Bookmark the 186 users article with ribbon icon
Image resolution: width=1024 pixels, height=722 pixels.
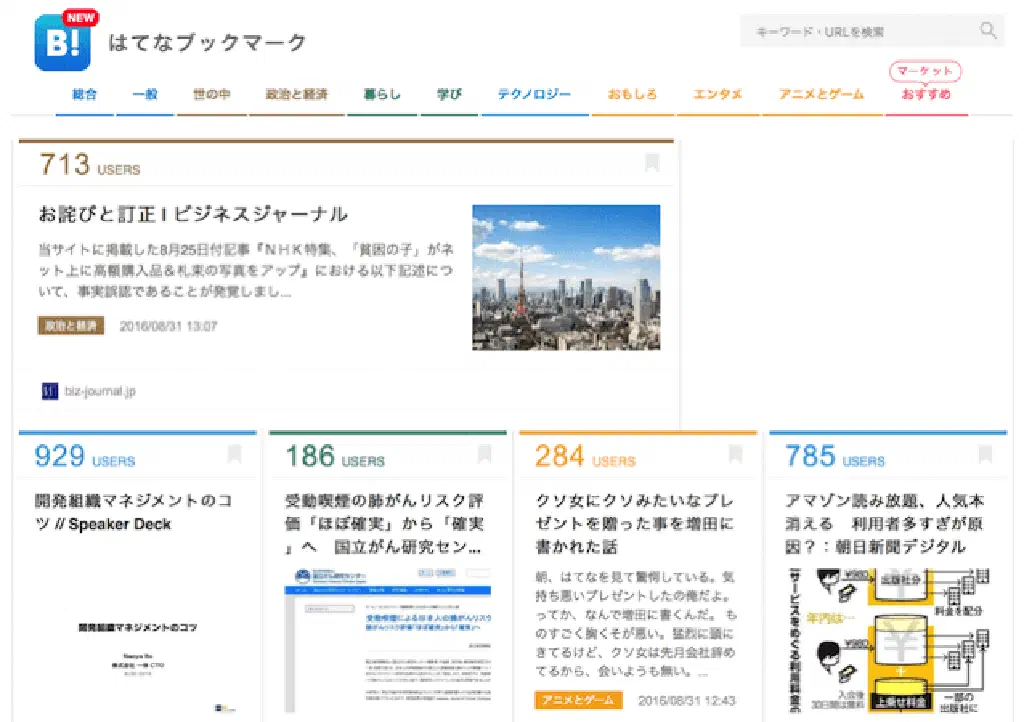pos(484,455)
